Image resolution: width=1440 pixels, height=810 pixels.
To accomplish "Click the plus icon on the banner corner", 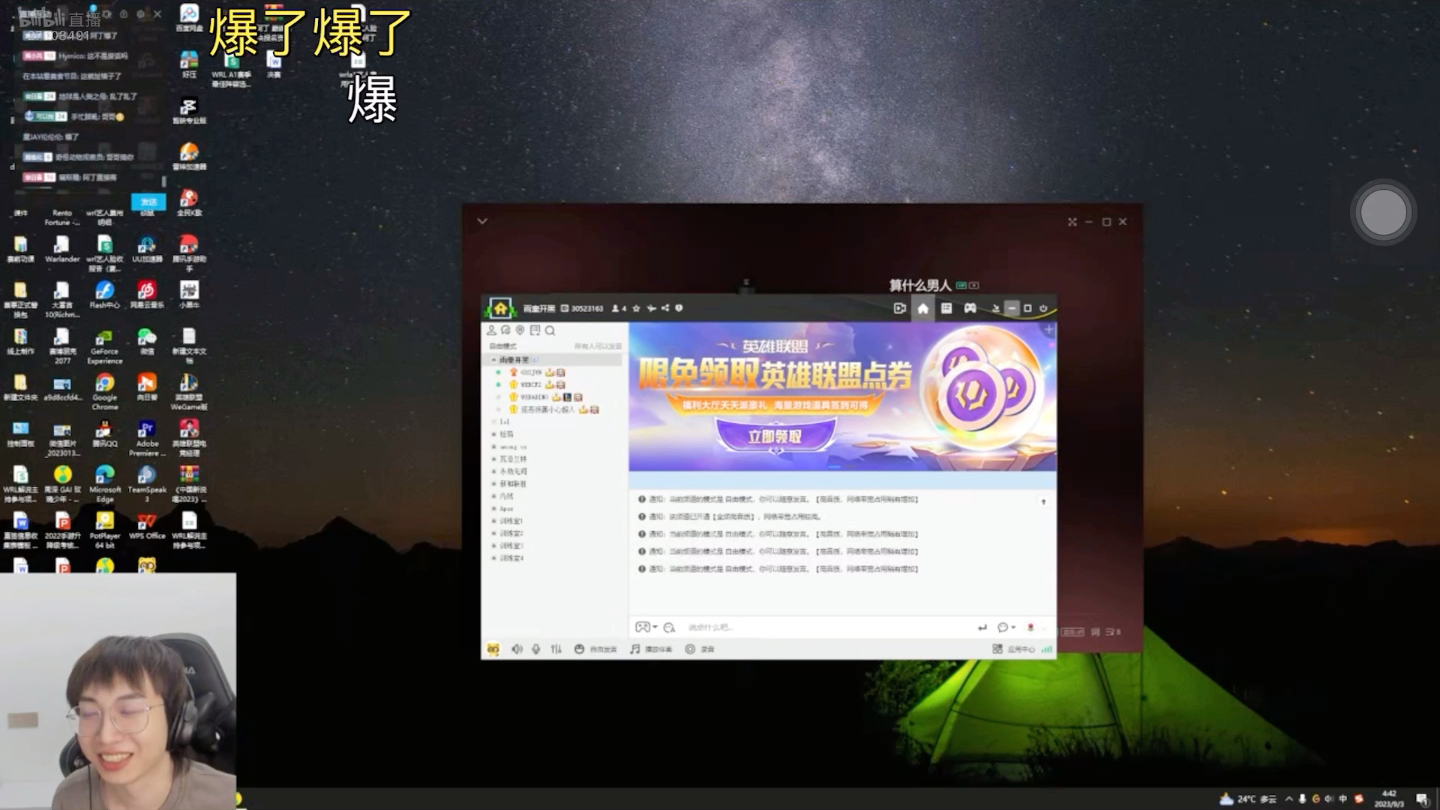I will point(1048,330).
